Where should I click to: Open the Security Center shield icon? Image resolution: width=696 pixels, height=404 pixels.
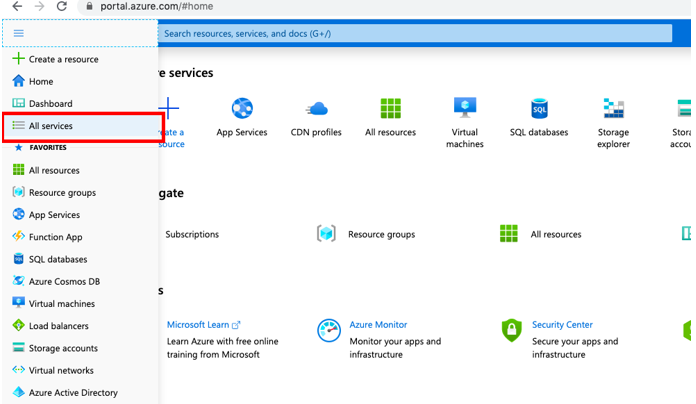click(512, 330)
